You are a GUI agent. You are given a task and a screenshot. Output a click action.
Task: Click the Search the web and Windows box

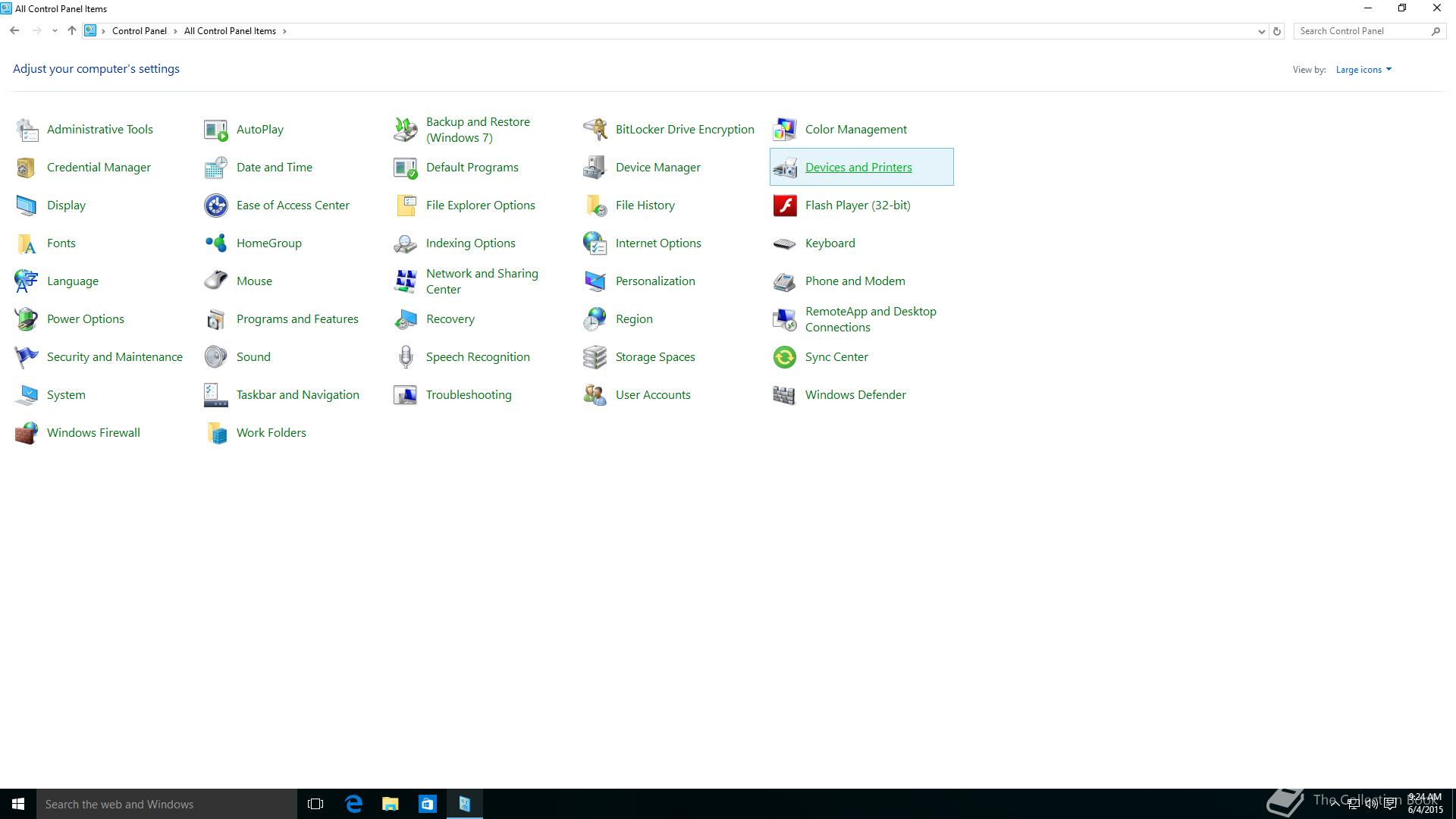point(167,804)
